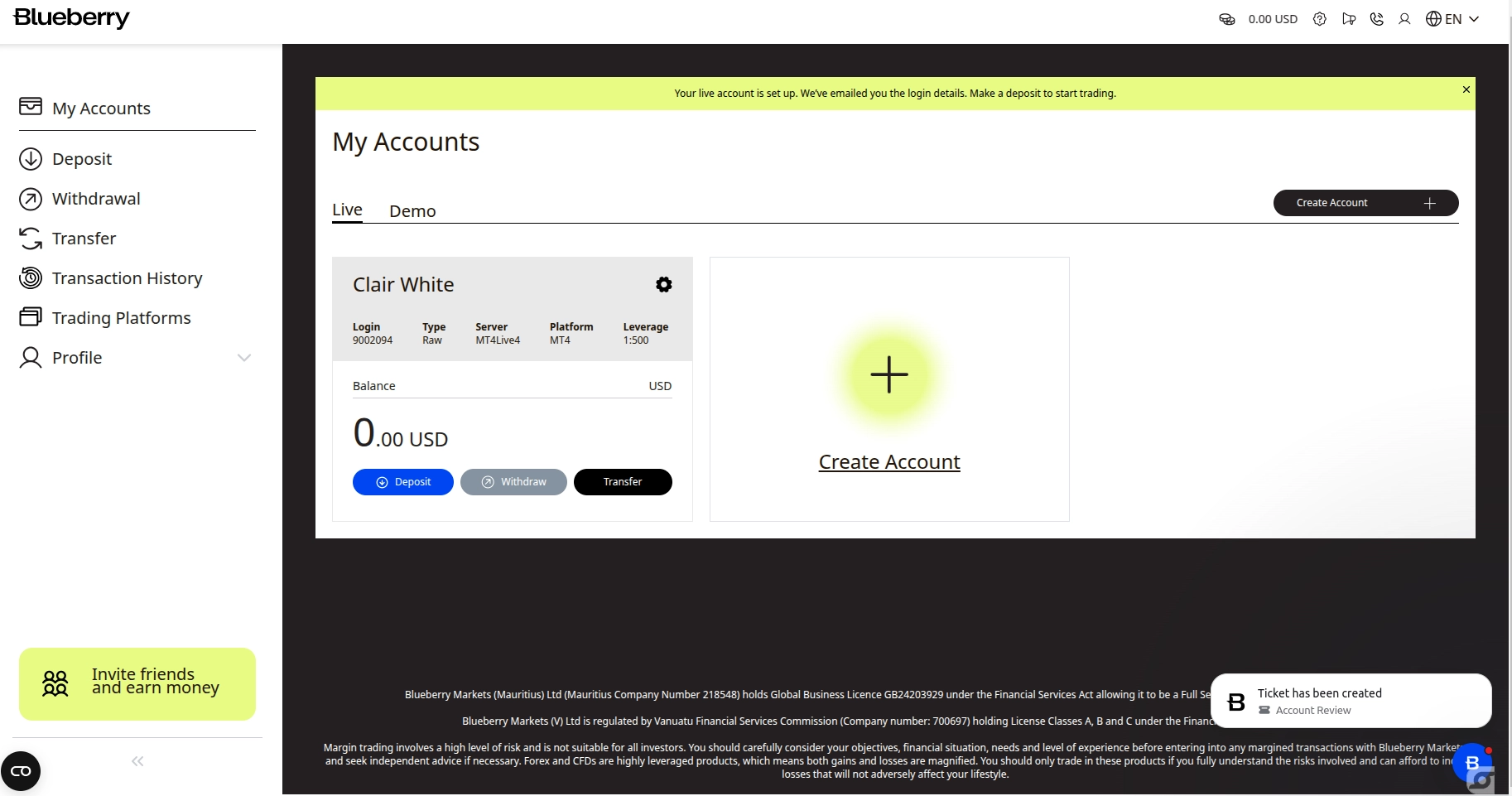Click the Invite friends and earn money banner
The height and width of the screenshot is (796, 1512).
coord(137,683)
